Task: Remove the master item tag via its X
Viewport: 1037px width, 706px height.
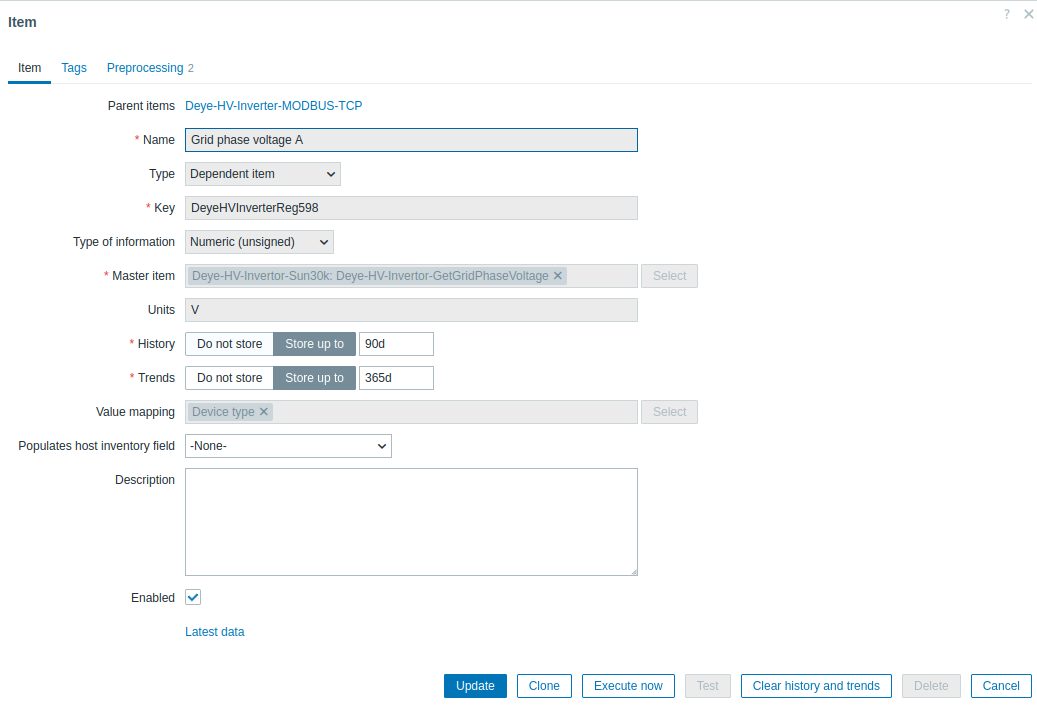Action: pos(558,276)
